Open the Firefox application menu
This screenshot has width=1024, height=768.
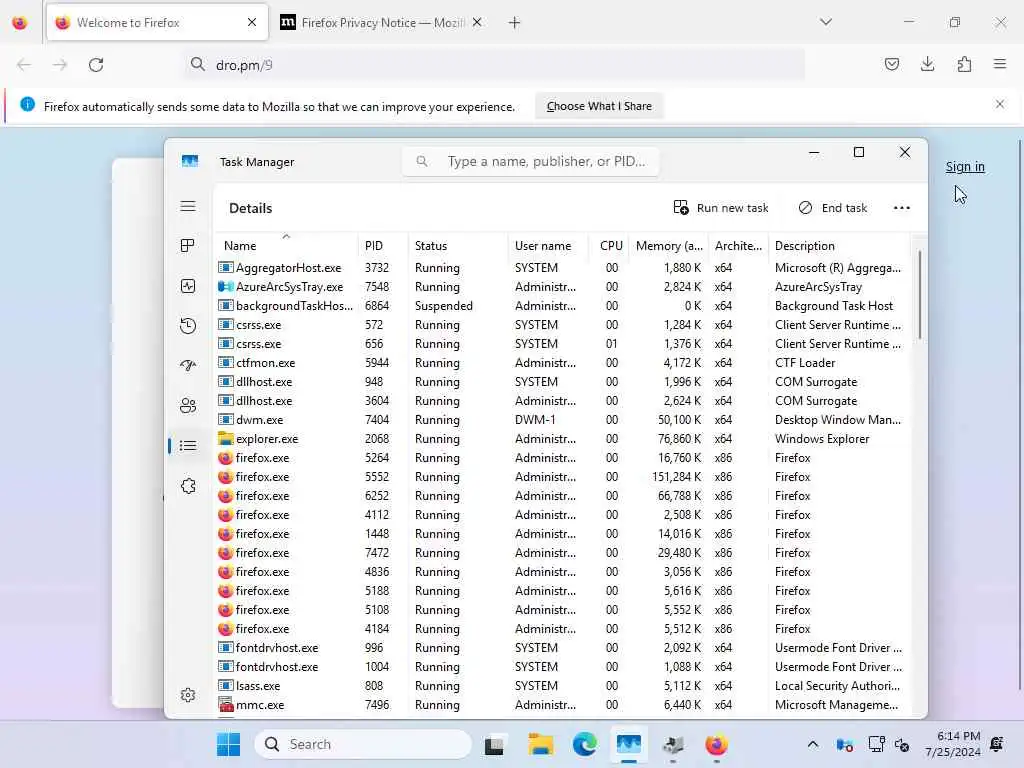(1000, 65)
